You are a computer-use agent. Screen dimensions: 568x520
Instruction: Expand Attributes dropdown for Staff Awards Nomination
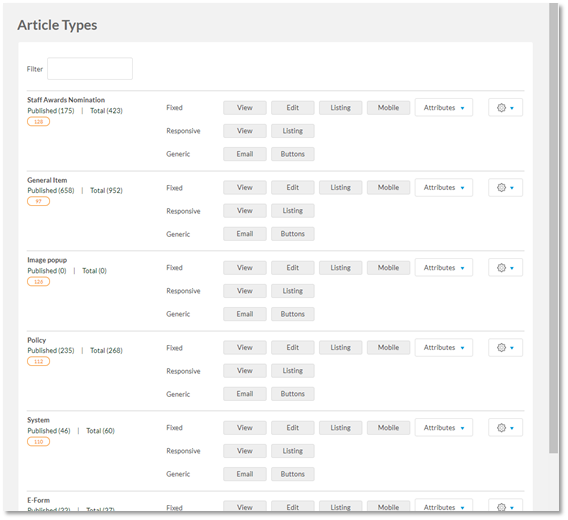coord(444,108)
